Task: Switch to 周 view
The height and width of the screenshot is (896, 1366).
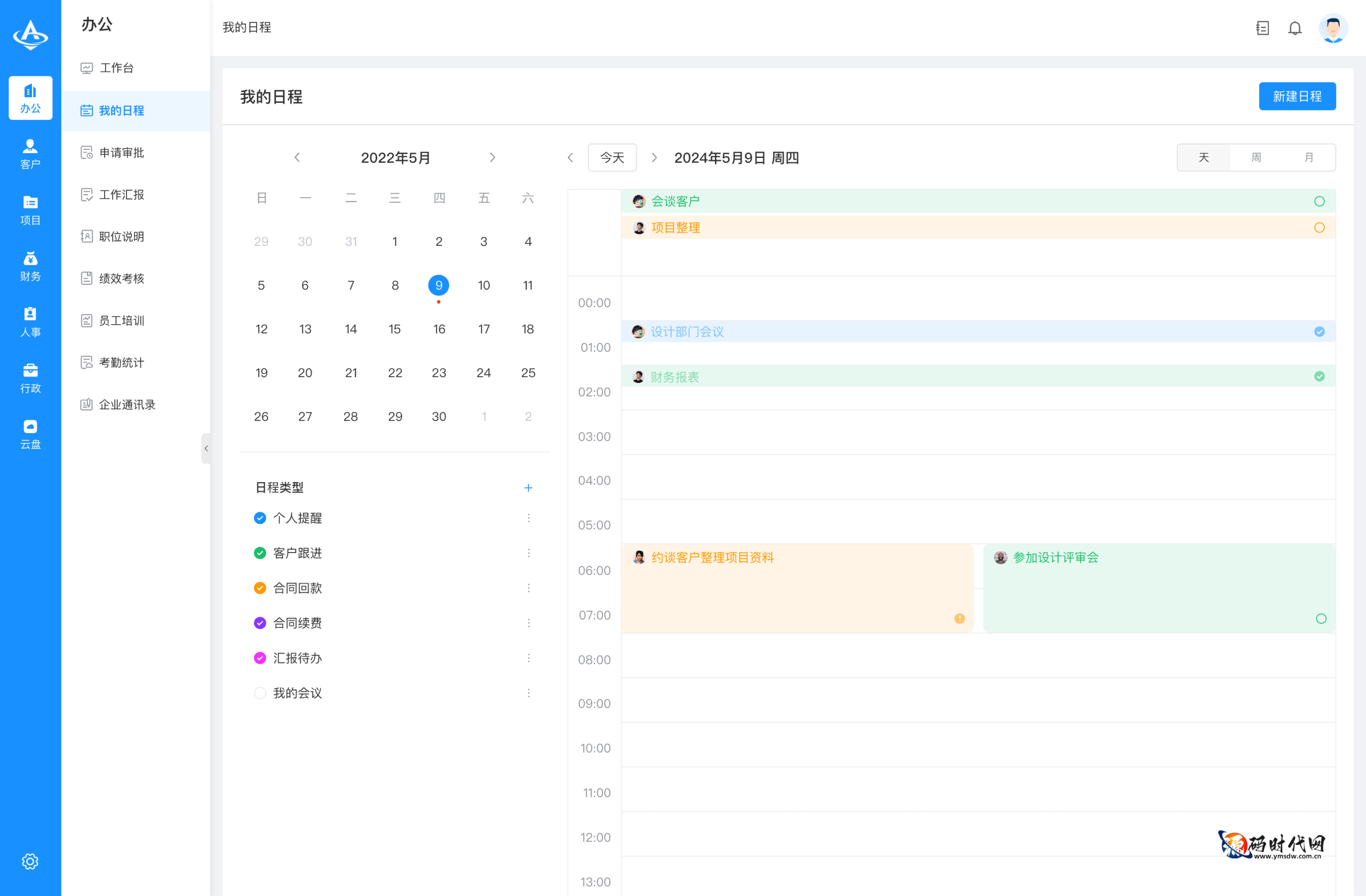Action: click(x=1256, y=157)
